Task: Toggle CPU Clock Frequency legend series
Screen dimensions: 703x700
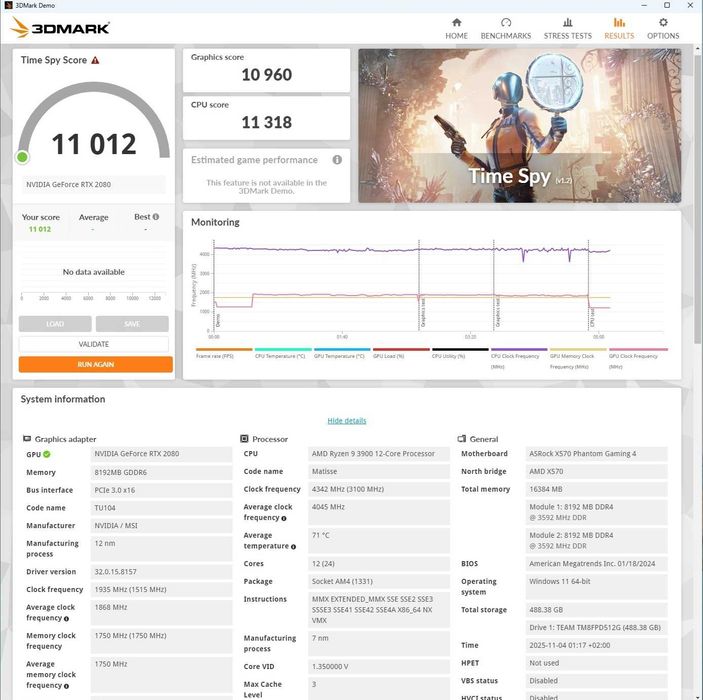Action: coord(519,359)
